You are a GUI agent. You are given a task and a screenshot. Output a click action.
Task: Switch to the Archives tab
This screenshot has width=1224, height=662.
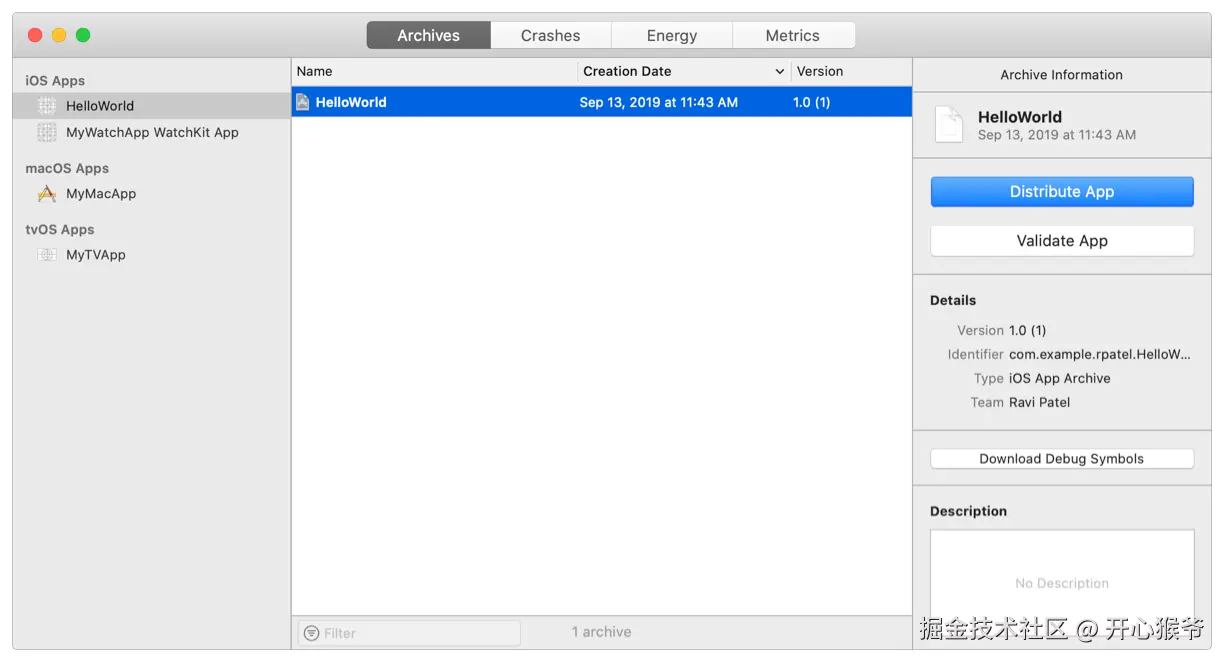pos(428,35)
